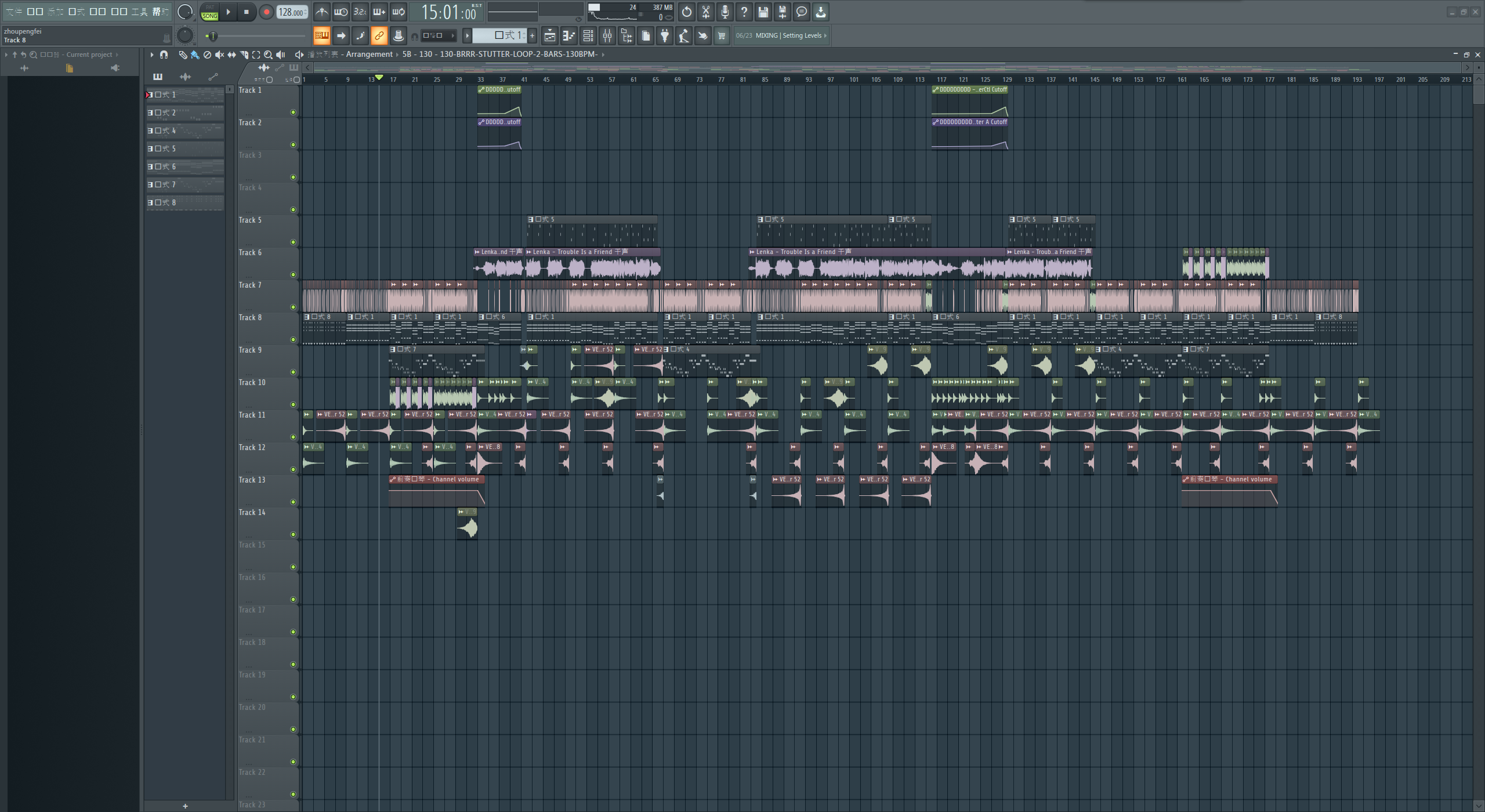Toggle the metronome icon
The image size is (1485, 812).
(x=321, y=12)
